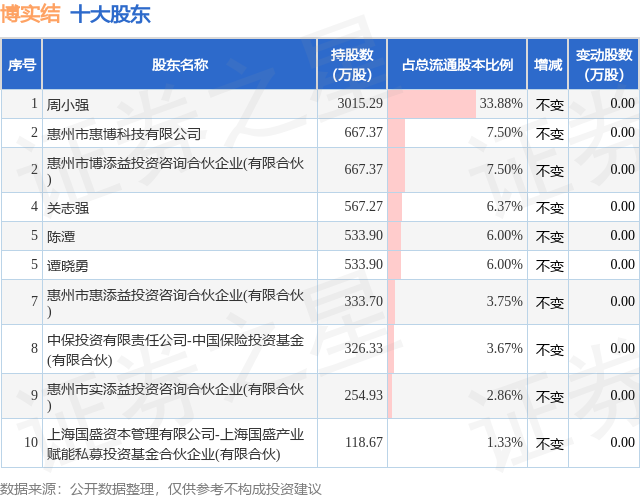Select shareholding value 118.67
Viewport: 640px width, 498px height.
(364, 442)
